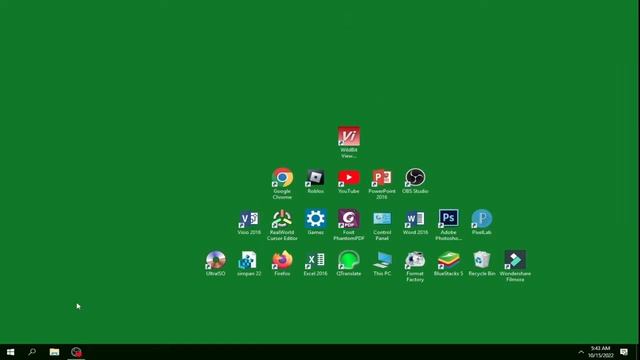This screenshot has height=360, width=640.
Task: Open the Action Center notifications
Action: pos(624,352)
